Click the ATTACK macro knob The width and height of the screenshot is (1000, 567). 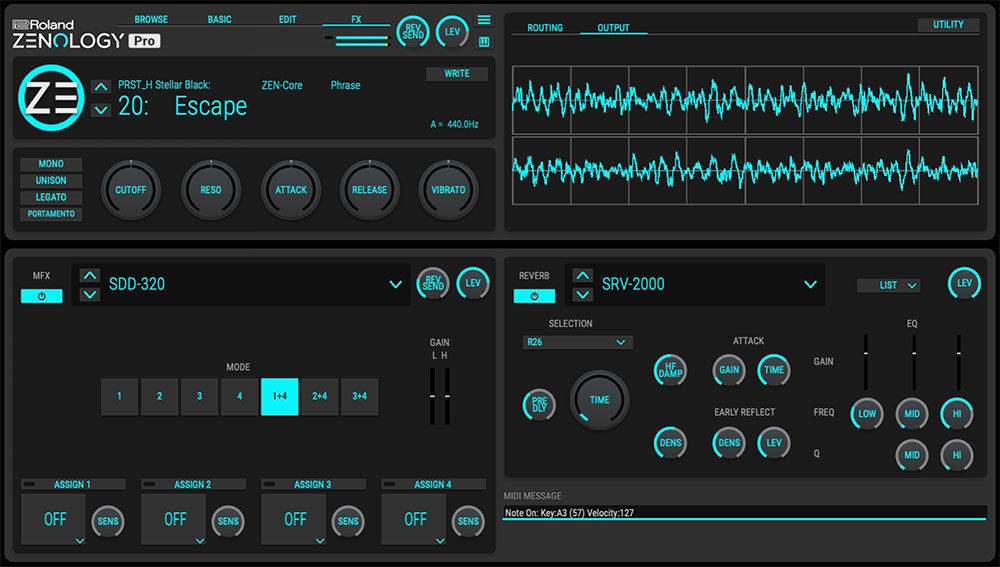pos(291,189)
